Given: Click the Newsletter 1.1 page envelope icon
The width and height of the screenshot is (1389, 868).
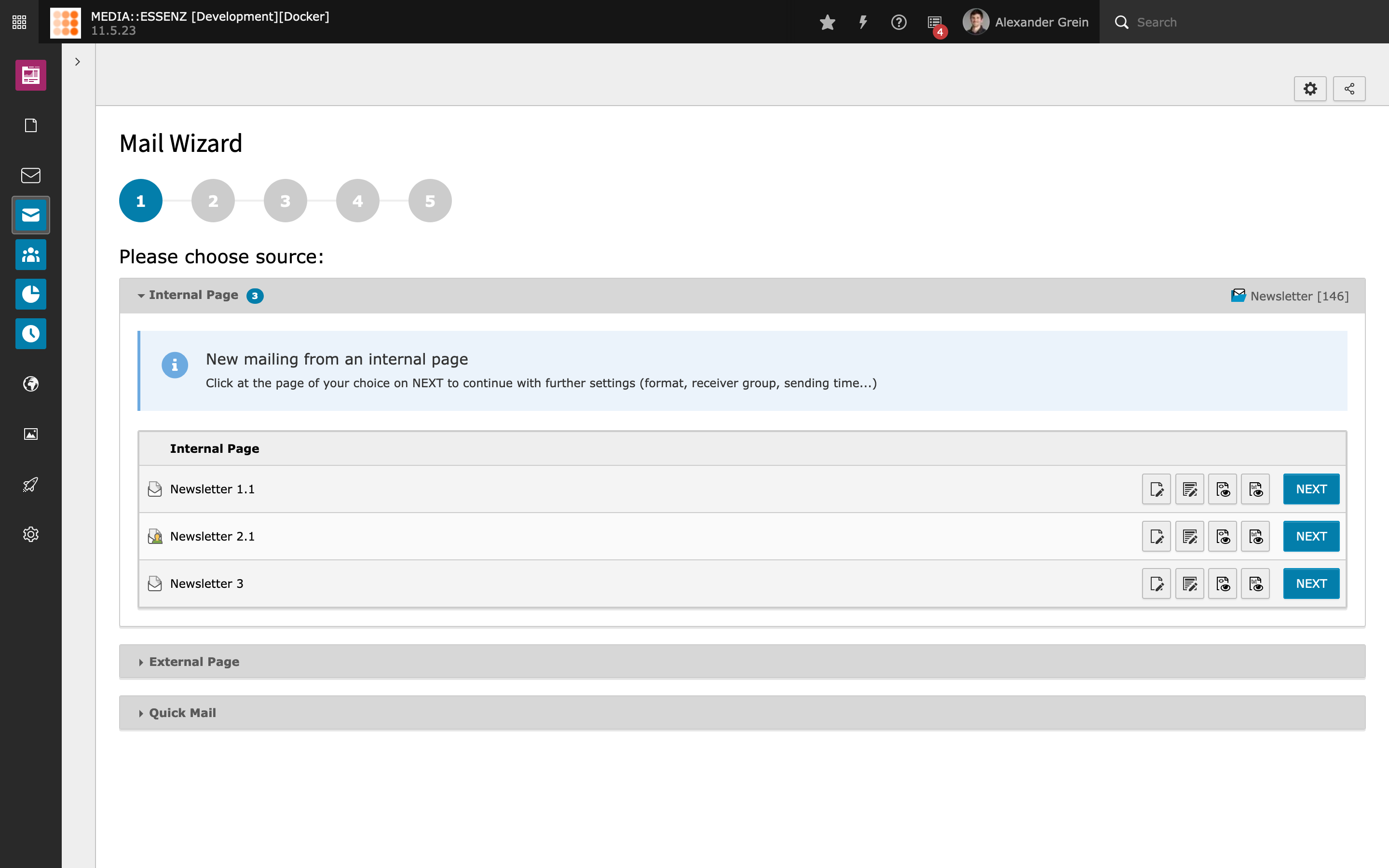Looking at the screenshot, I should 154,489.
